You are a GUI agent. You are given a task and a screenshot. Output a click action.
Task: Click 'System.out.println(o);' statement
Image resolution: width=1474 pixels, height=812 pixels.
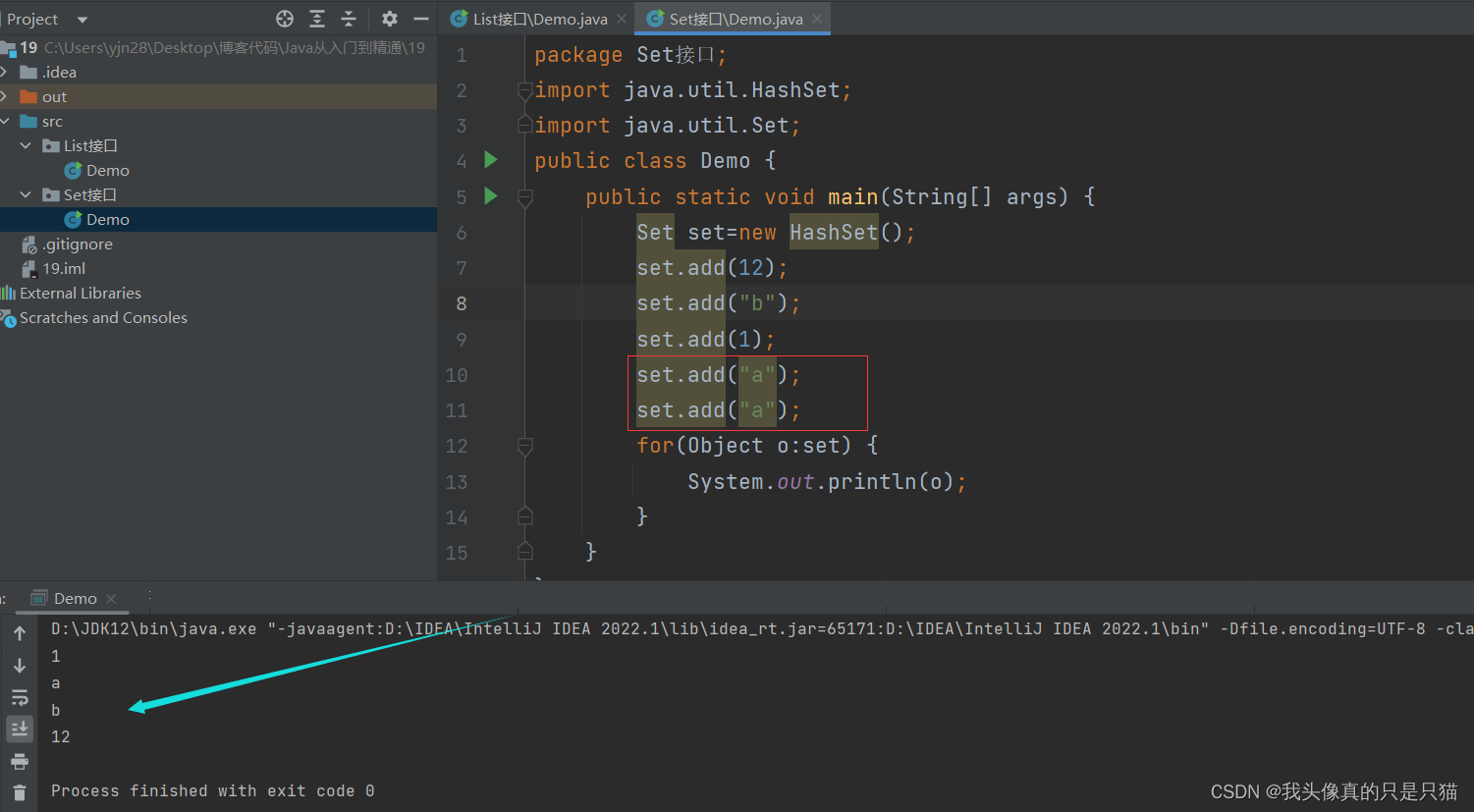pyautogui.click(x=827, y=482)
